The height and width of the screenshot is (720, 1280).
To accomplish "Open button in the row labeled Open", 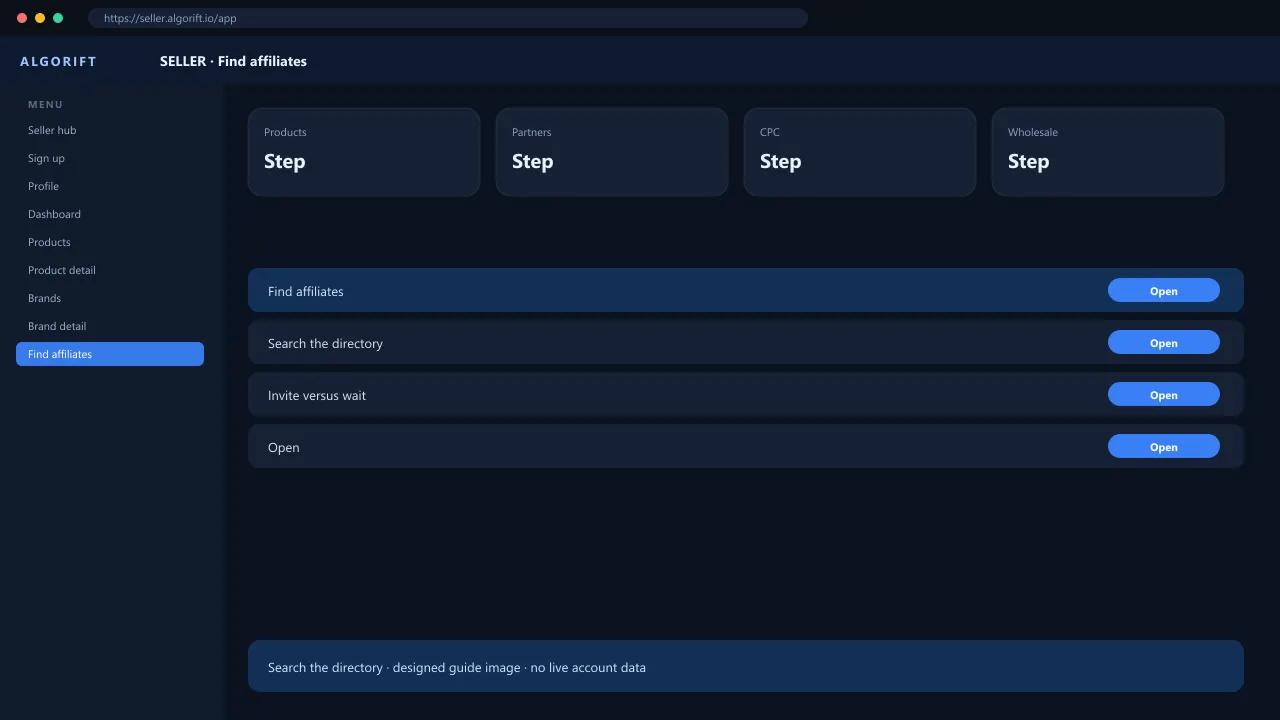I will pos(1164,446).
